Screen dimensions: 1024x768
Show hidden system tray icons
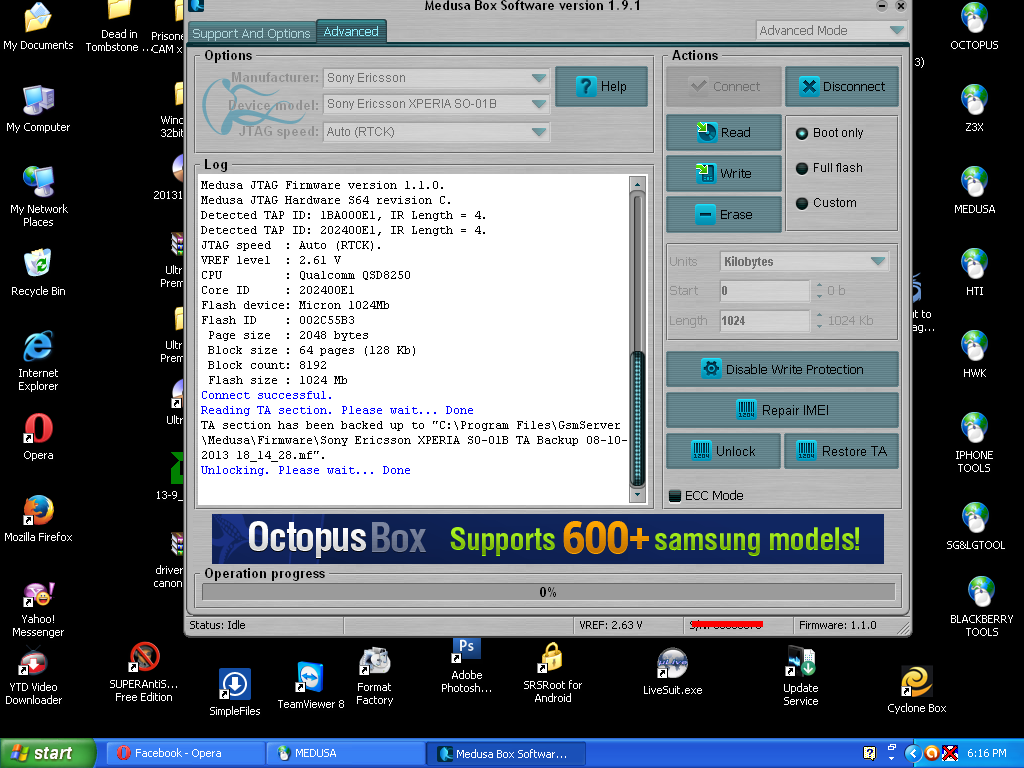coord(912,753)
